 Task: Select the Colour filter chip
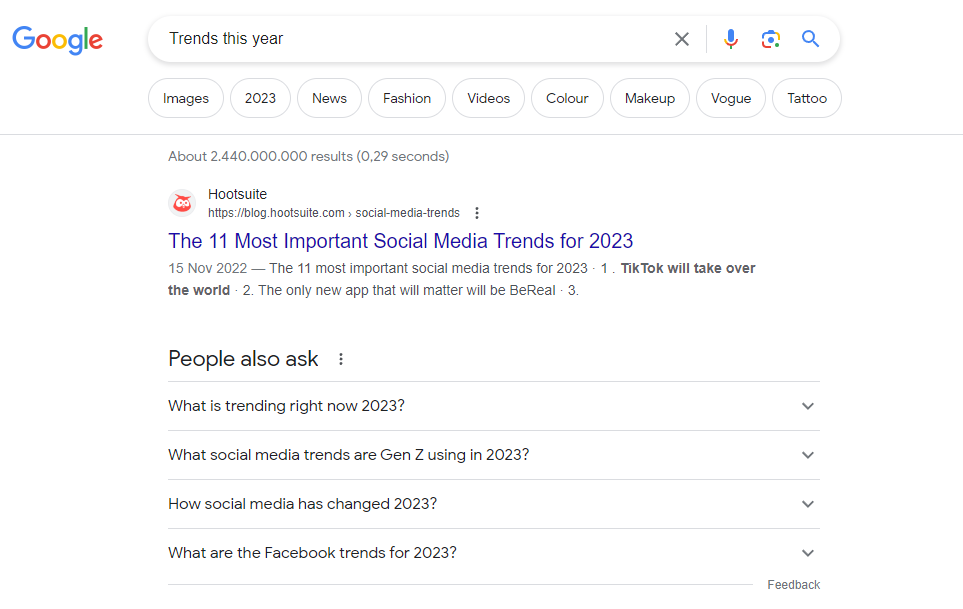(567, 98)
